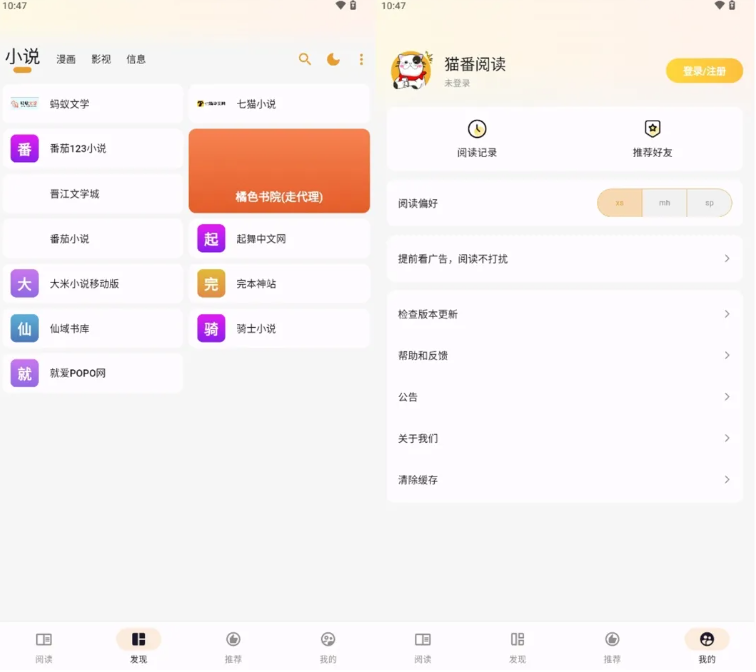This screenshot has width=756, height=672.
Task: Toggle night mode moon icon
Action: click(333, 59)
